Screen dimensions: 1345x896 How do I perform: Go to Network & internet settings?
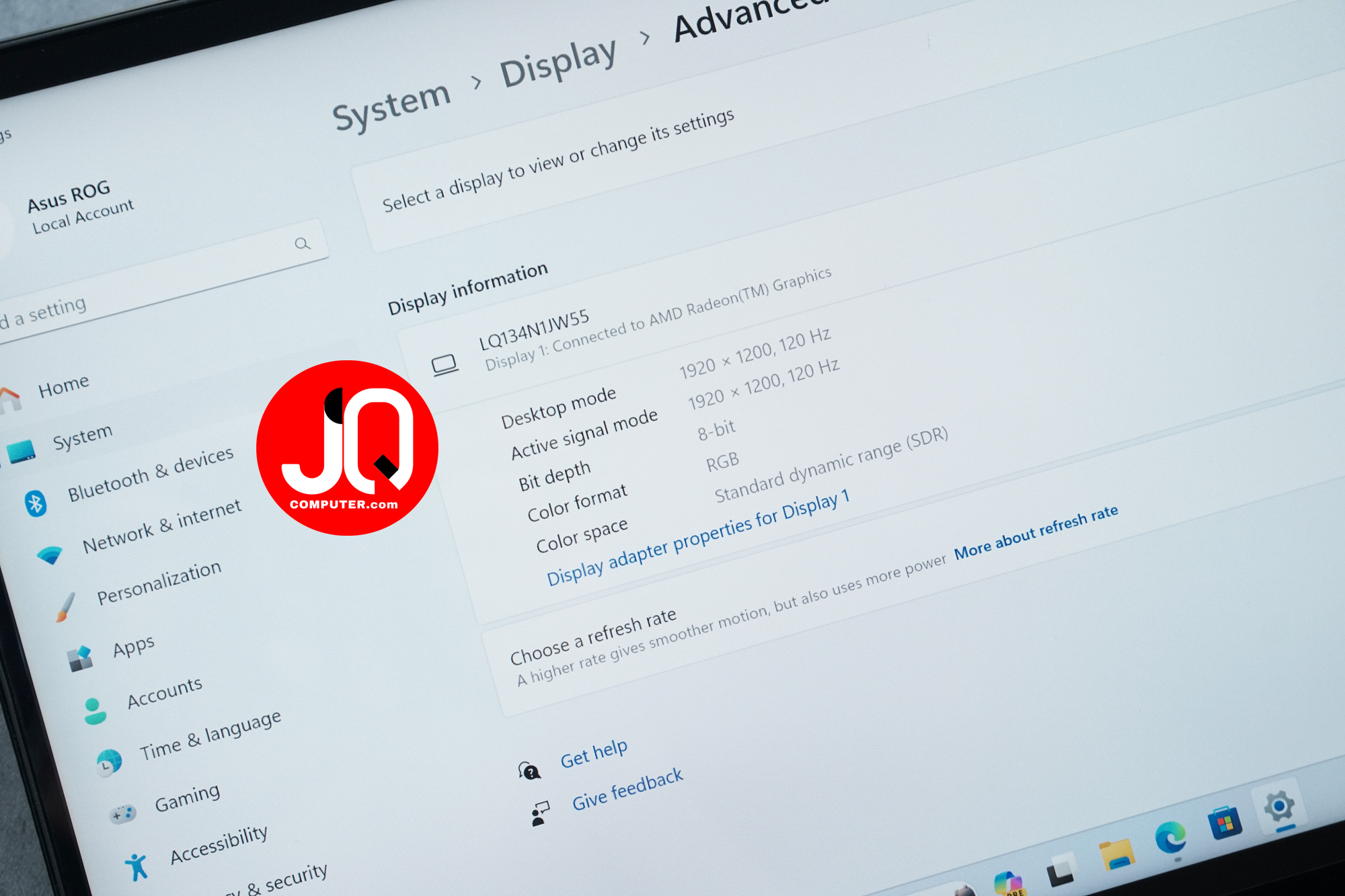pos(162,526)
